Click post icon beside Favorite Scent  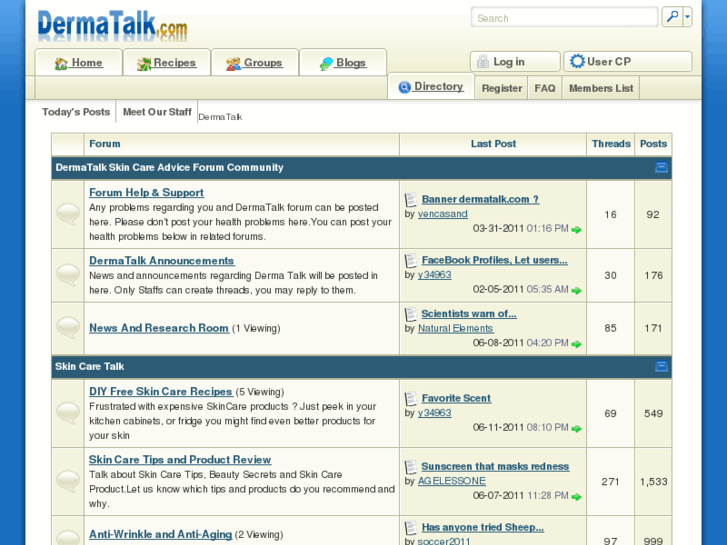tap(411, 399)
